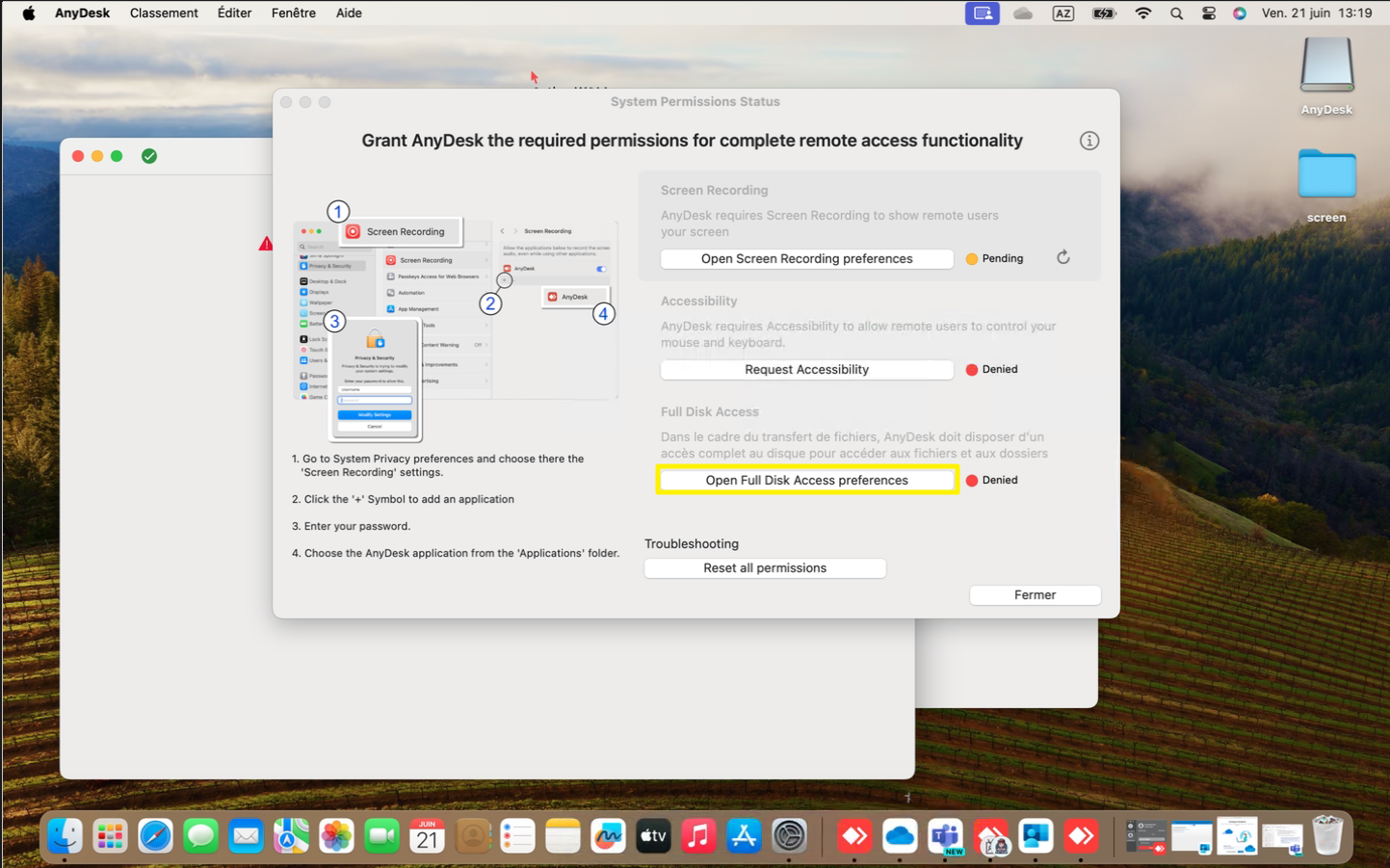The image size is (1390, 868).
Task: Open Finder from the Dock
Action: [65, 835]
